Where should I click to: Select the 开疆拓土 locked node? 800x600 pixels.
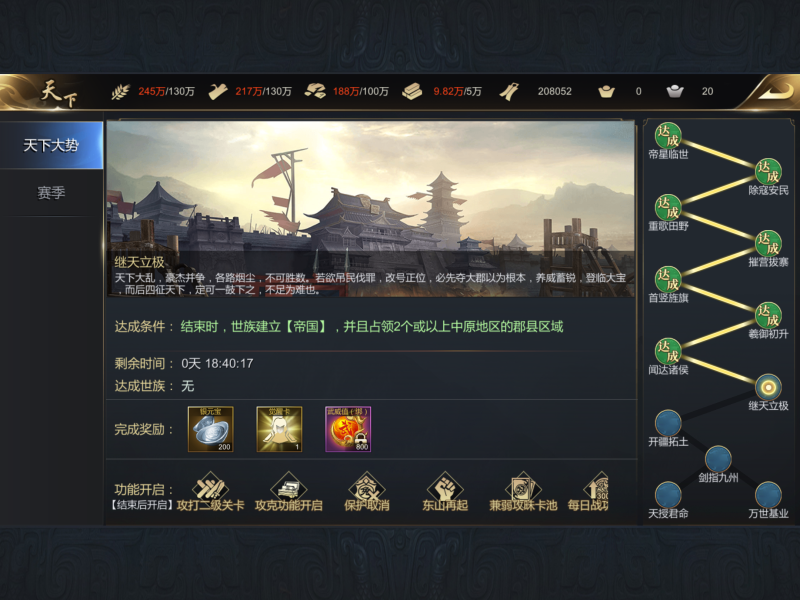click(x=668, y=423)
